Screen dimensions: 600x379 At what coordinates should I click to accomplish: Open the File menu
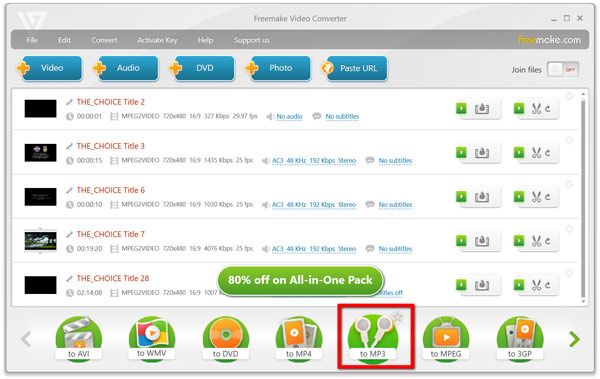click(32, 40)
